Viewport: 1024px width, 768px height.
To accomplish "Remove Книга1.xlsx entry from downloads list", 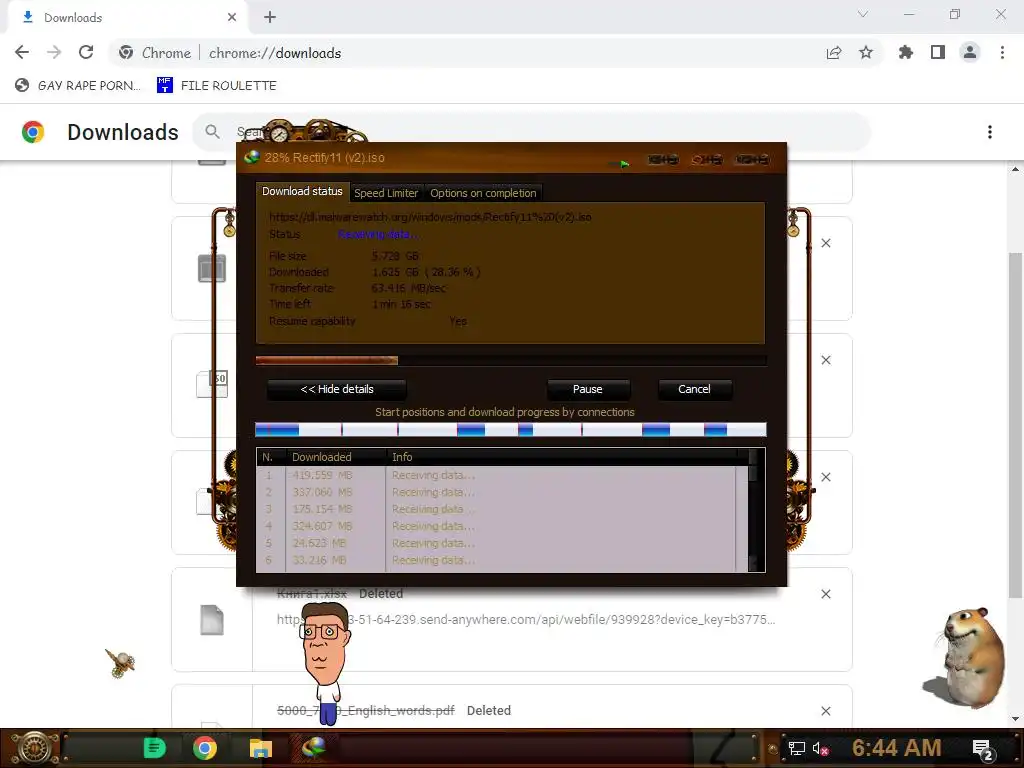I will pyautogui.click(x=826, y=594).
